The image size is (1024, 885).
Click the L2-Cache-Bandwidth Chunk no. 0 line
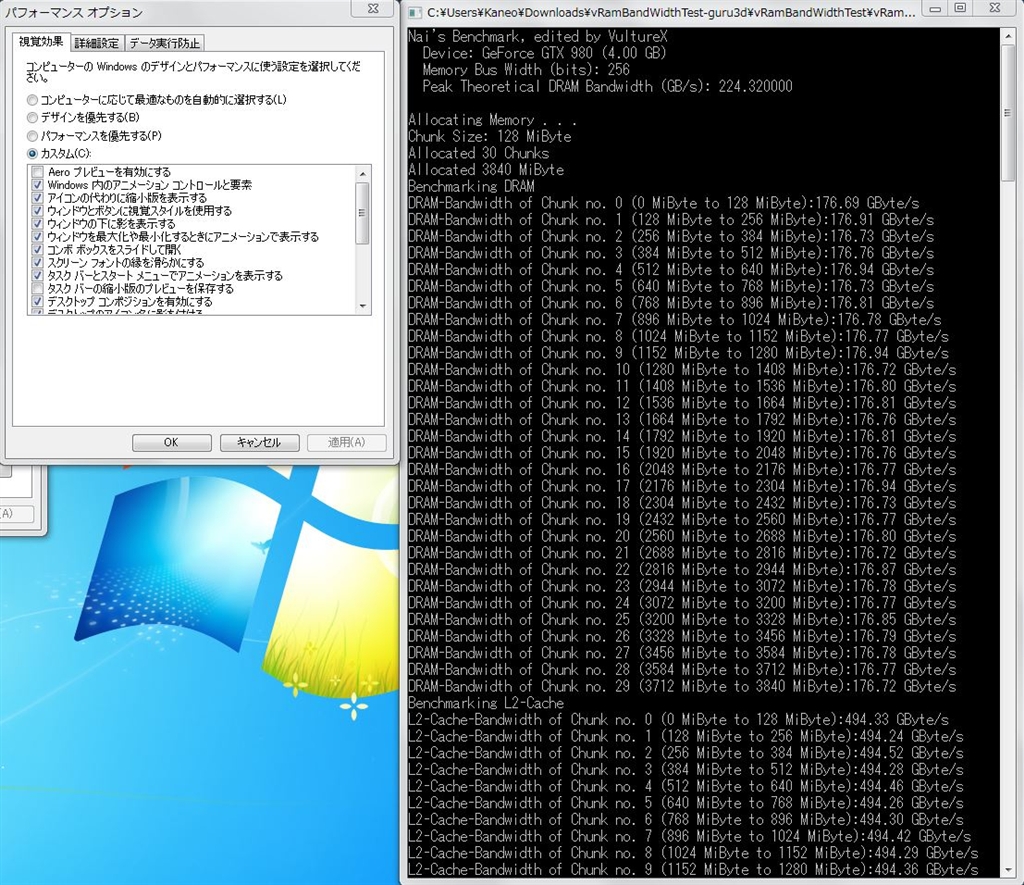(679, 720)
